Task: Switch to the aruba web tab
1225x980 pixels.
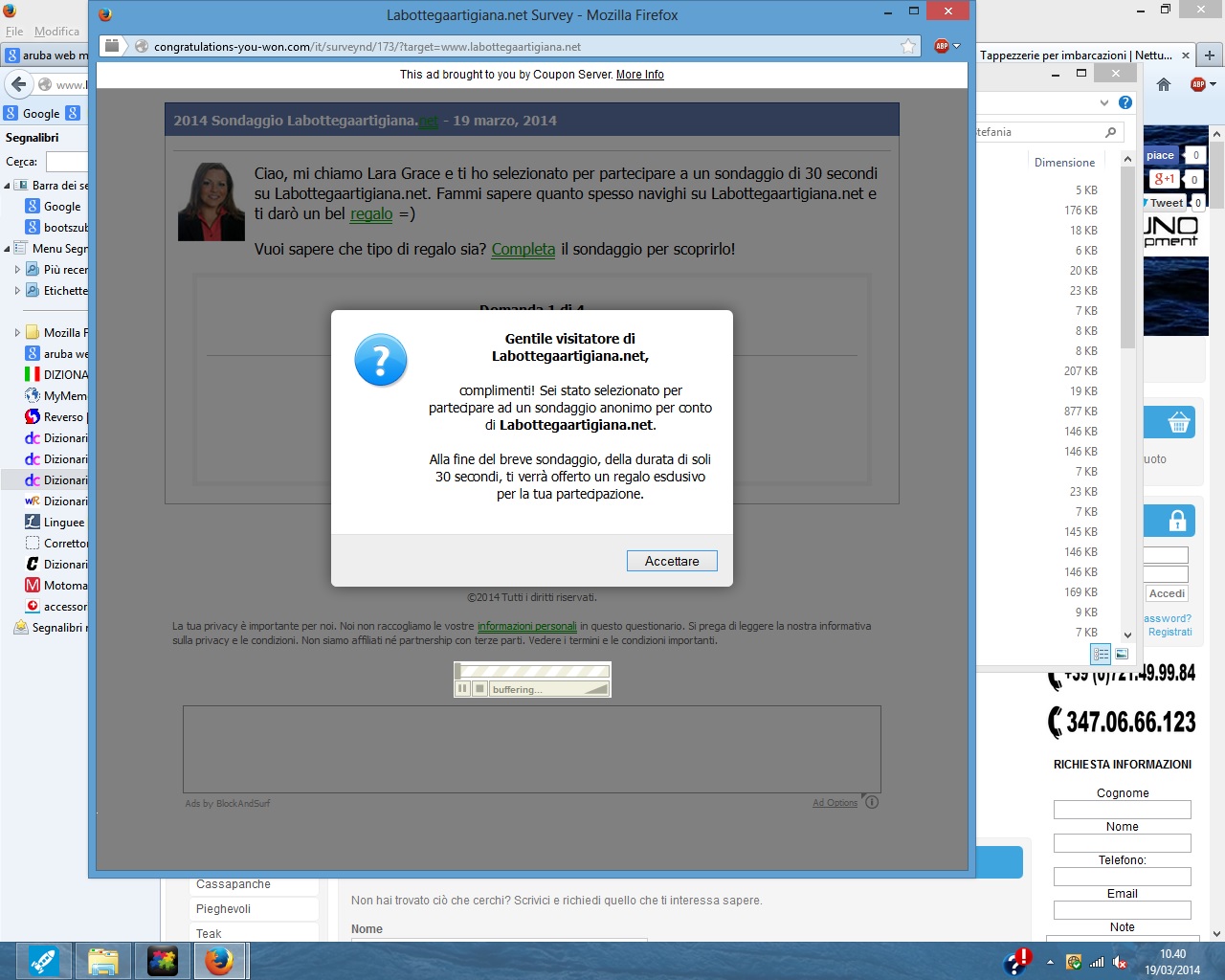Action: [45, 56]
